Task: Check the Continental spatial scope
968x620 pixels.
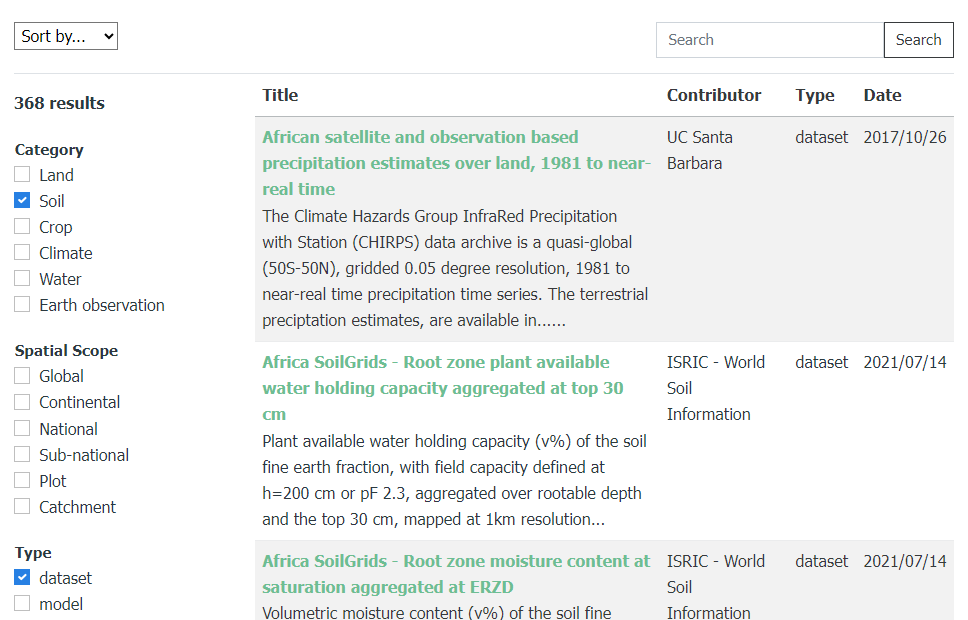Action: [22, 402]
